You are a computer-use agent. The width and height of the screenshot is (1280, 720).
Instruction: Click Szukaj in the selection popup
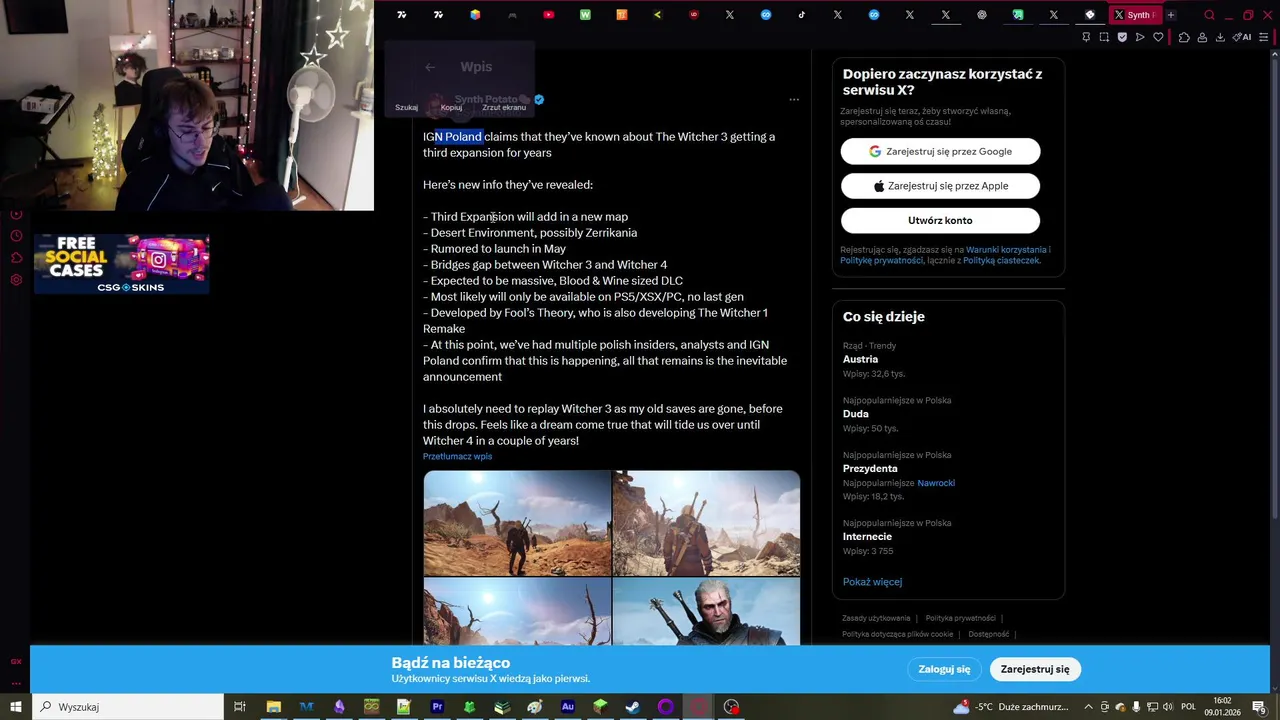[406, 107]
